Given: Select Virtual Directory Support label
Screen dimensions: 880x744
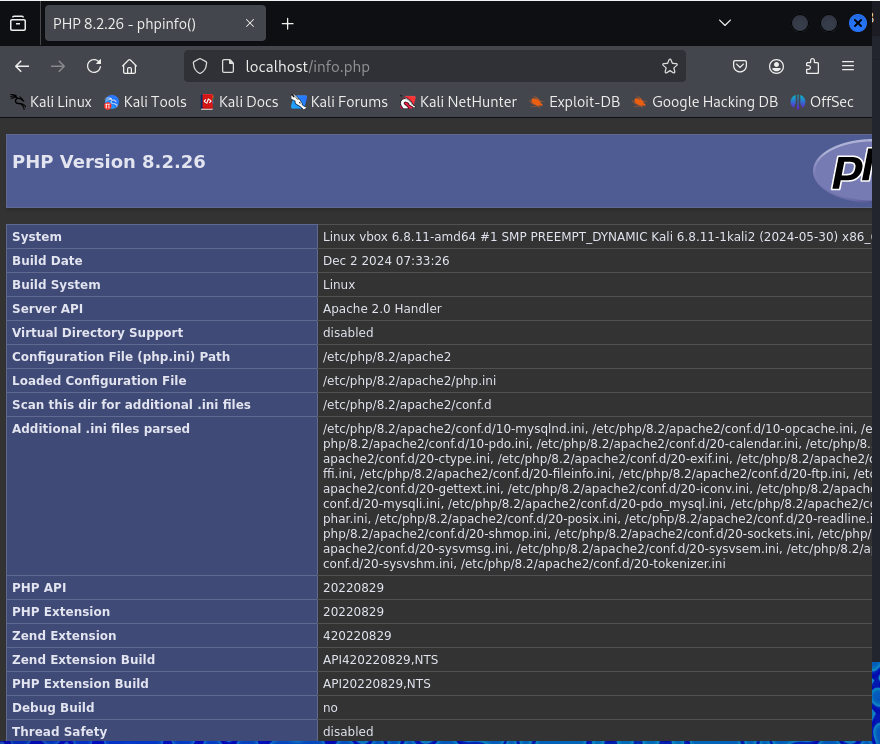Looking at the screenshot, I should point(98,333).
